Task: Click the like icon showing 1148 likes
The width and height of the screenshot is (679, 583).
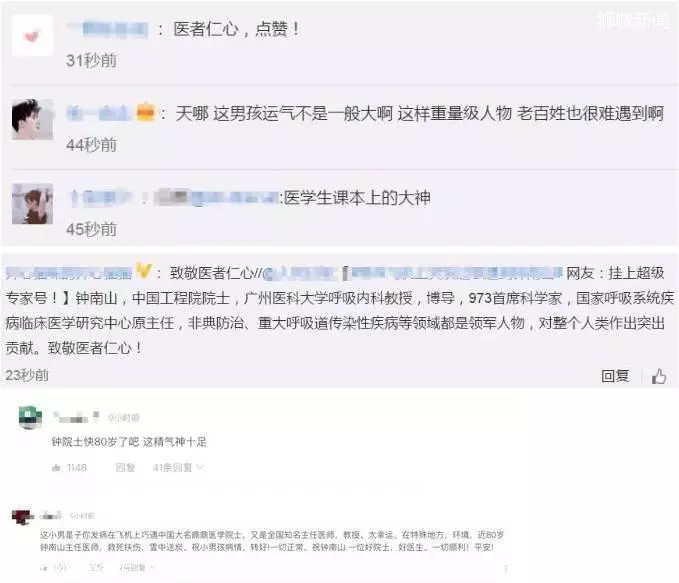Action: [x=56, y=468]
